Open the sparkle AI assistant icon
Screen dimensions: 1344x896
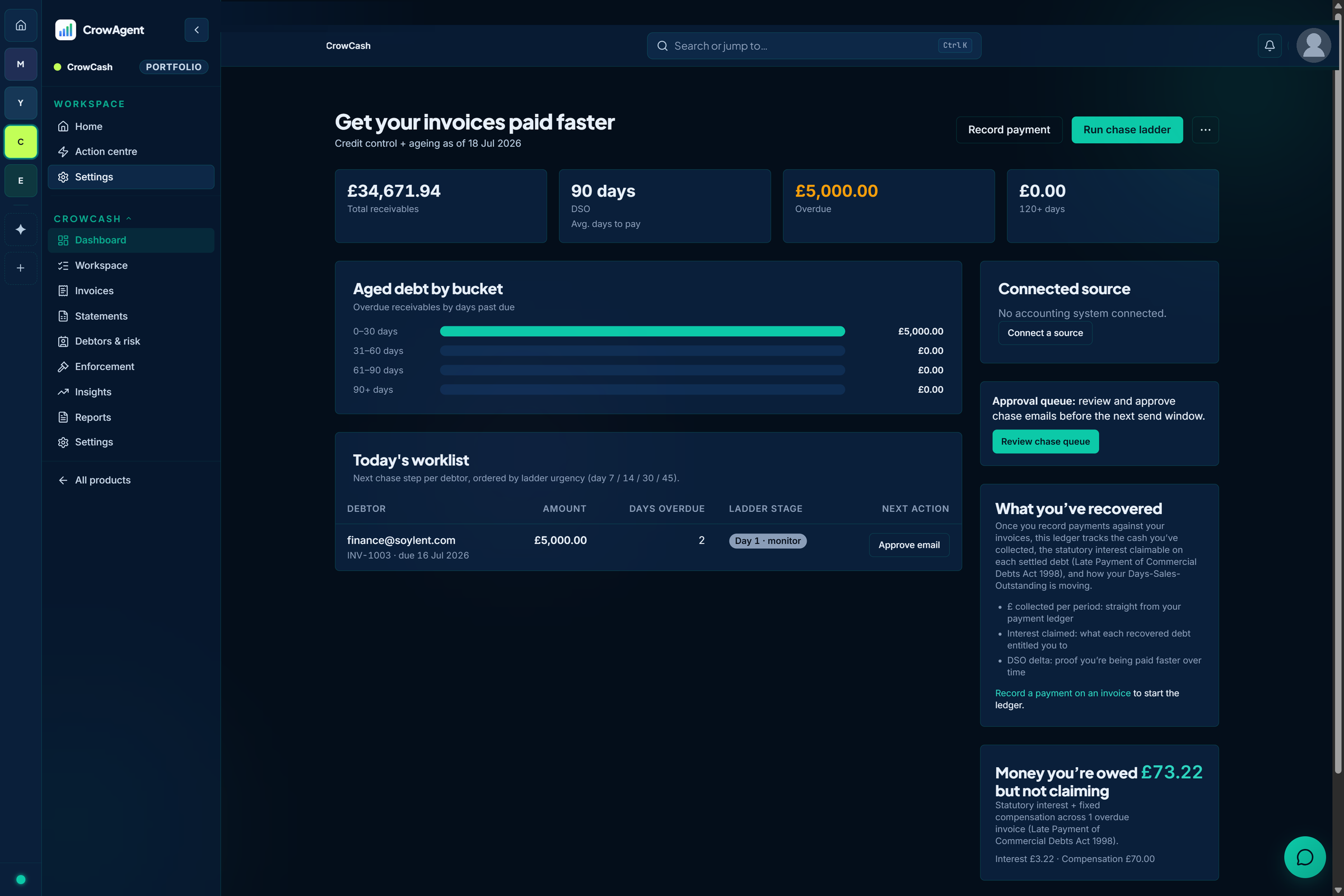21,229
